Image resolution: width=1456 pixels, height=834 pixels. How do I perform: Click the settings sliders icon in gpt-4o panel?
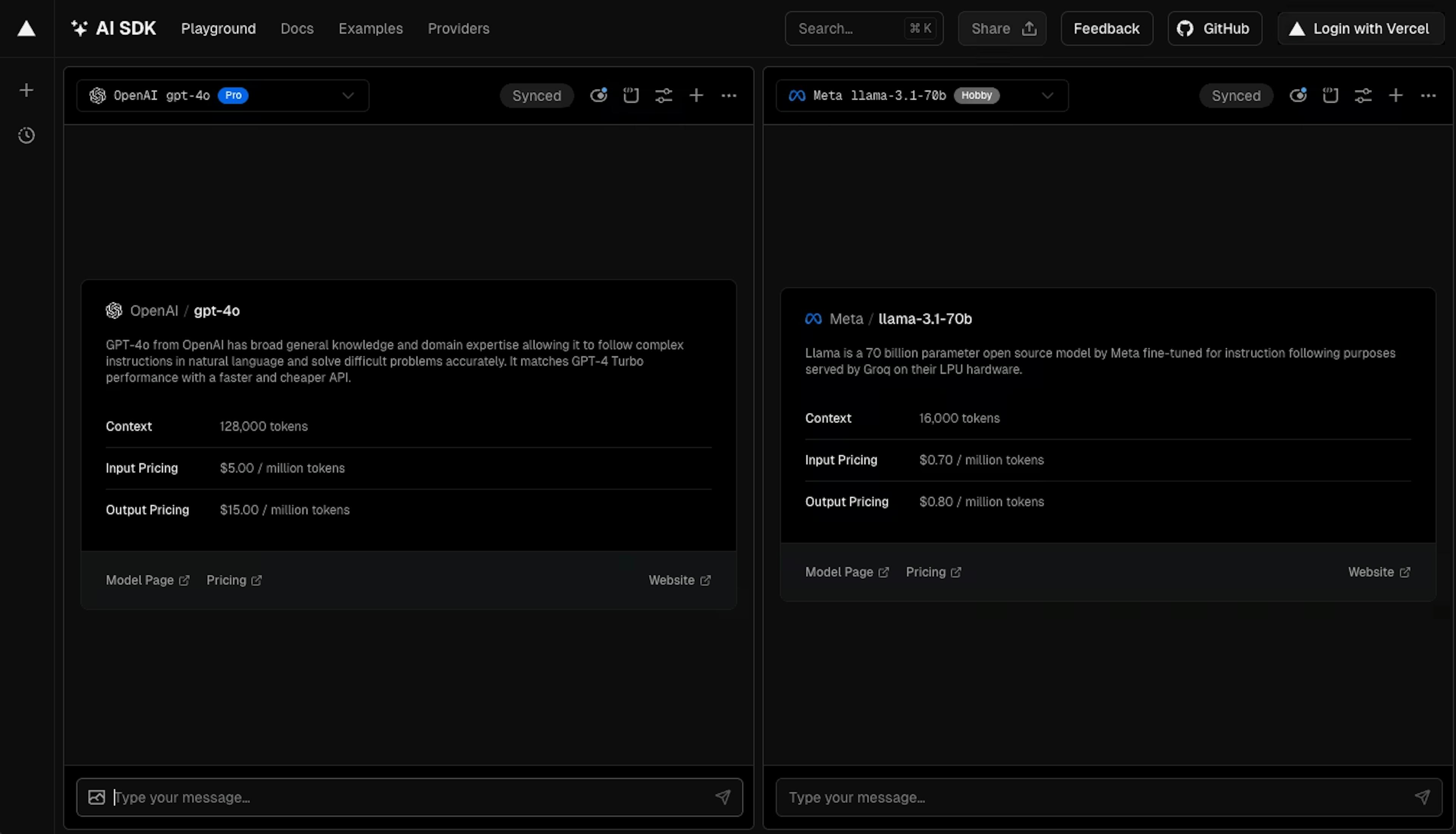664,95
